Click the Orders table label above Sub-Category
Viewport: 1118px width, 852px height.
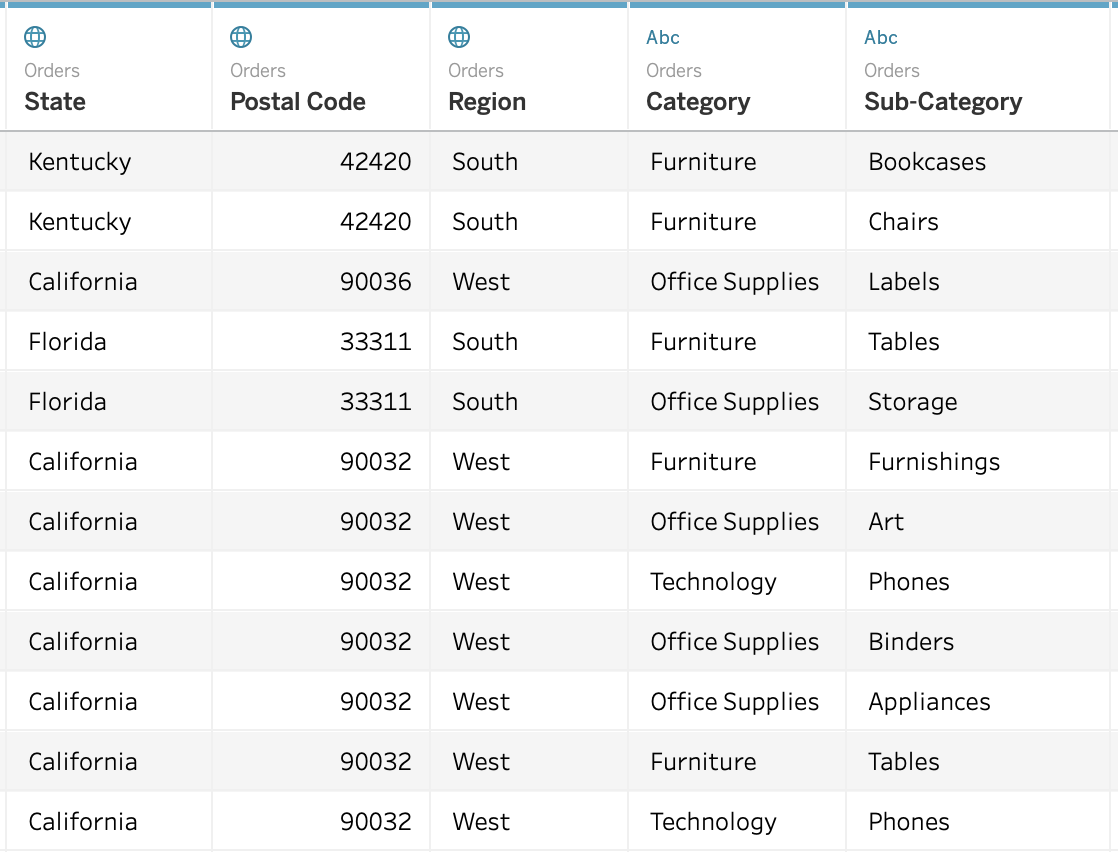[892, 71]
